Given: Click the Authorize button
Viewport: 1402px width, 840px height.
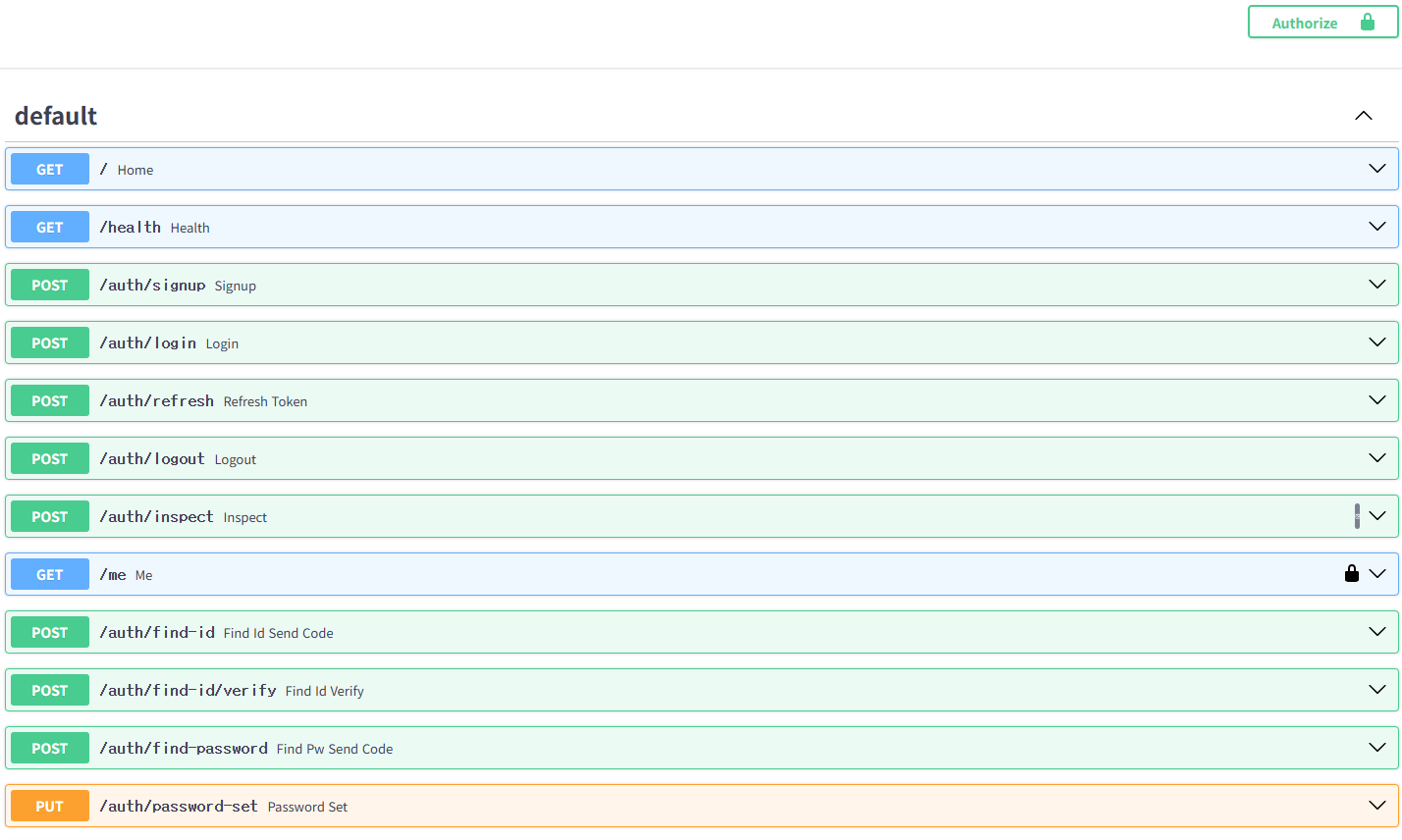Looking at the screenshot, I should click(x=1322, y=22).
